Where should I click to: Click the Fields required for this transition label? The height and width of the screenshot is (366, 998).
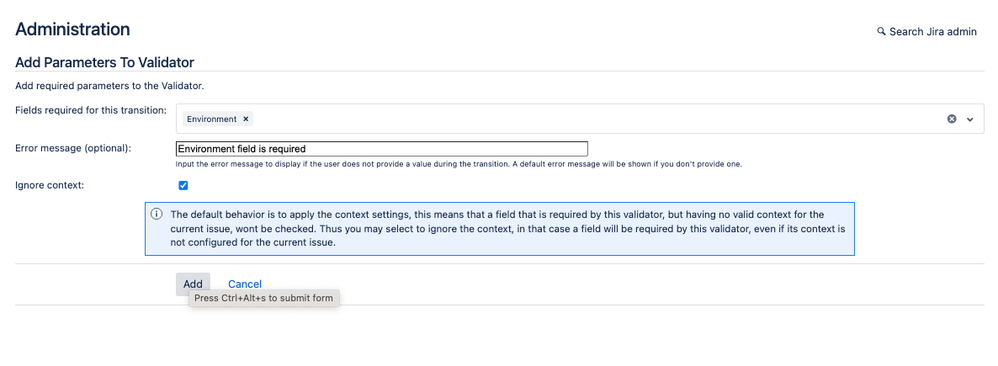(x=91, y=110)
